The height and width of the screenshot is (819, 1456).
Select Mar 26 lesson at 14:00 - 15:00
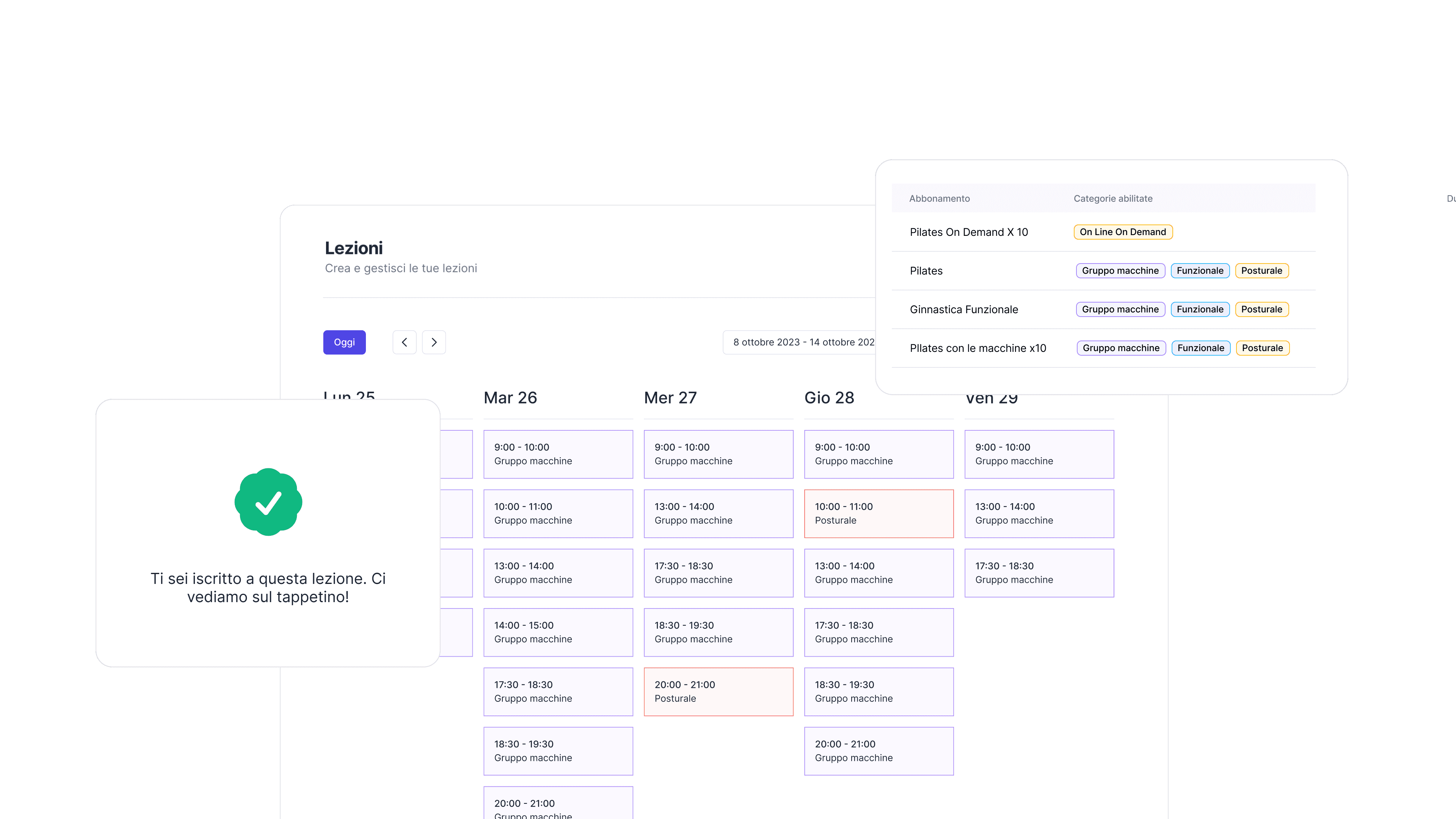pyautogui.click(x=558, y=632)
